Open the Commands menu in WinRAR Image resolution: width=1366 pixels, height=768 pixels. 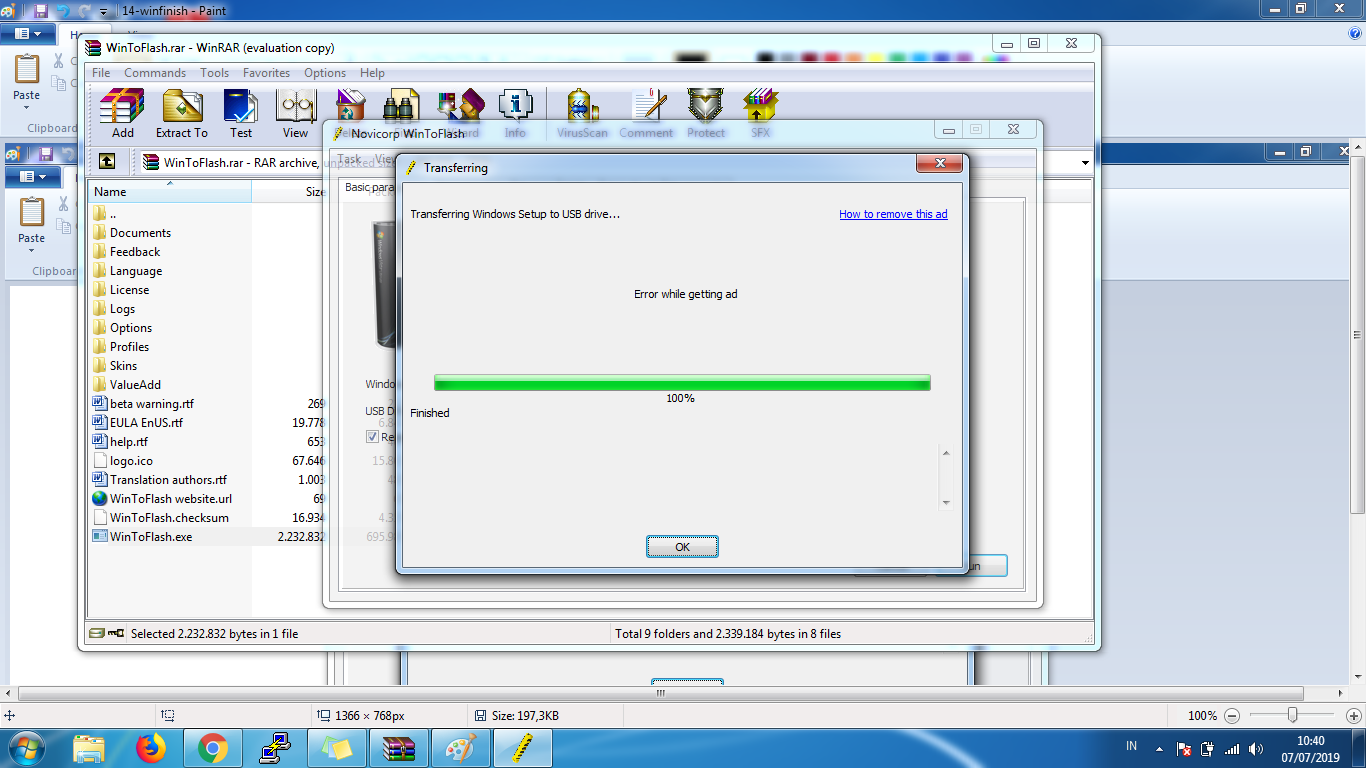155,73
